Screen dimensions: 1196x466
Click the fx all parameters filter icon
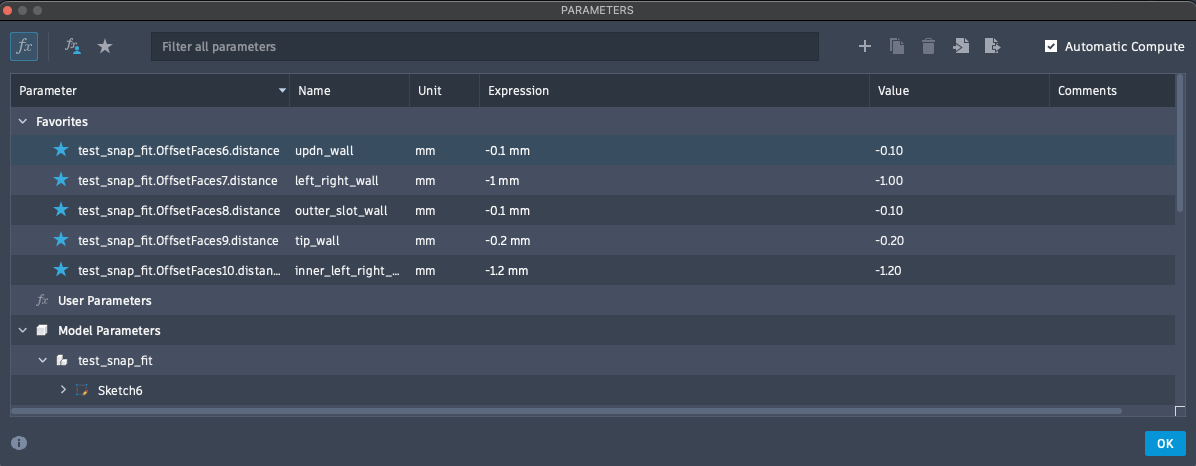(x=25, y=46)
